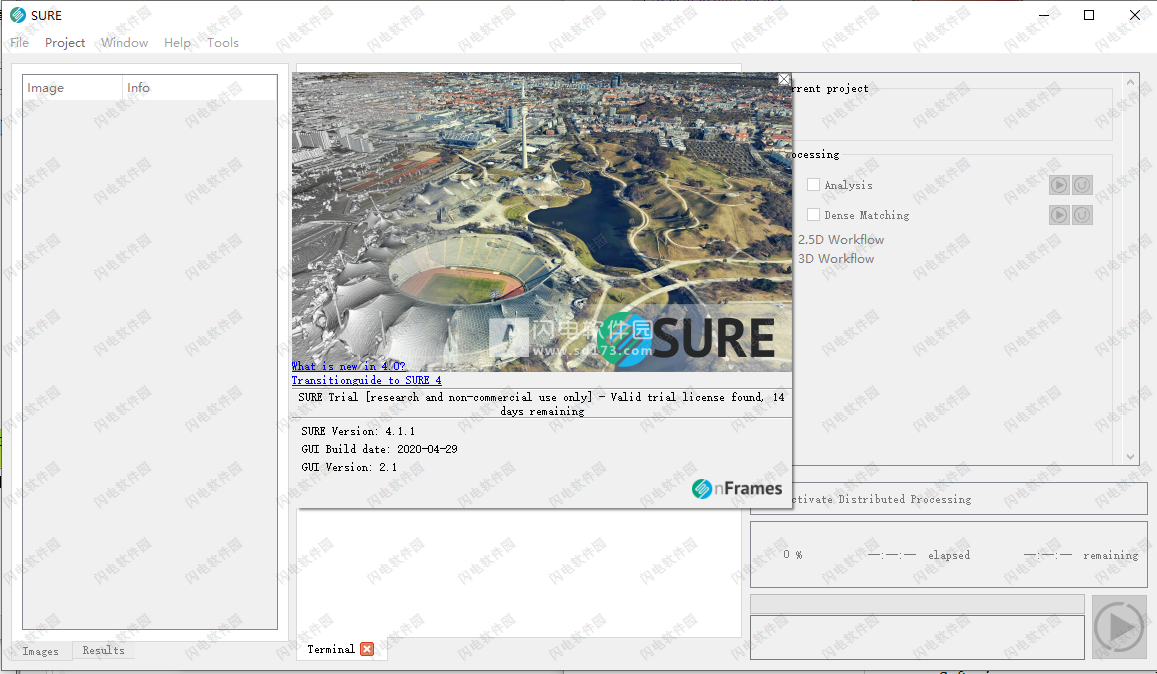Image resolution: width=1157 pixels, height=674 pixels.
Task: Open the "Transitionguide to SURE 4" link
Action: pyautogui.click(x=367, y=380)
